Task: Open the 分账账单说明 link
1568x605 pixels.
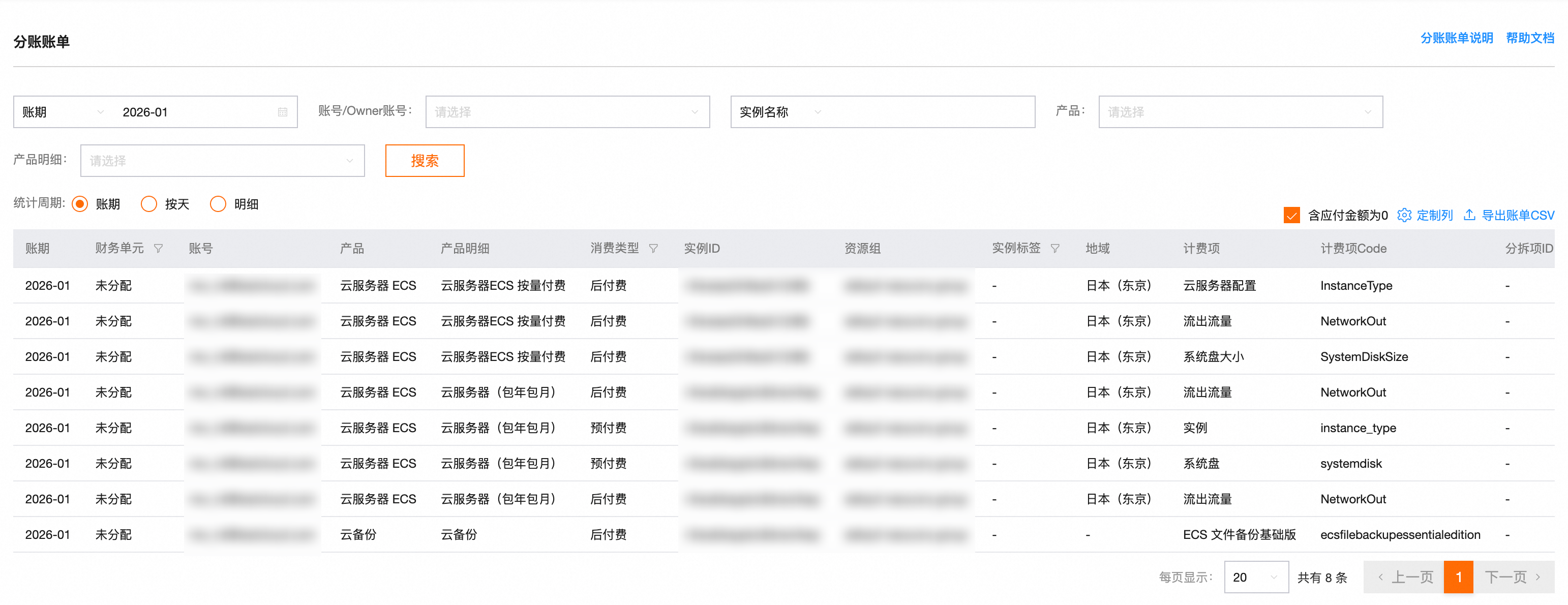Action: coord(1457,38)
